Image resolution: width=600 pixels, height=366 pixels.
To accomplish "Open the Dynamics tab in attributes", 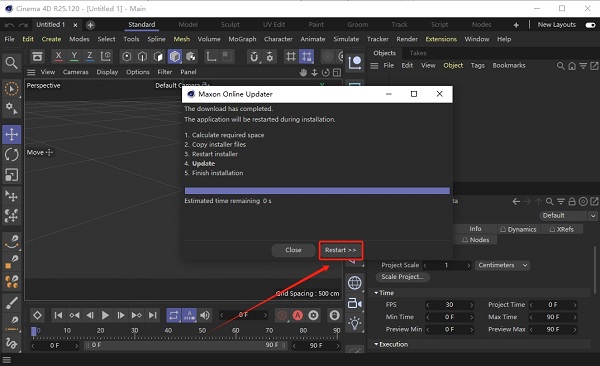I will point(518,229).
